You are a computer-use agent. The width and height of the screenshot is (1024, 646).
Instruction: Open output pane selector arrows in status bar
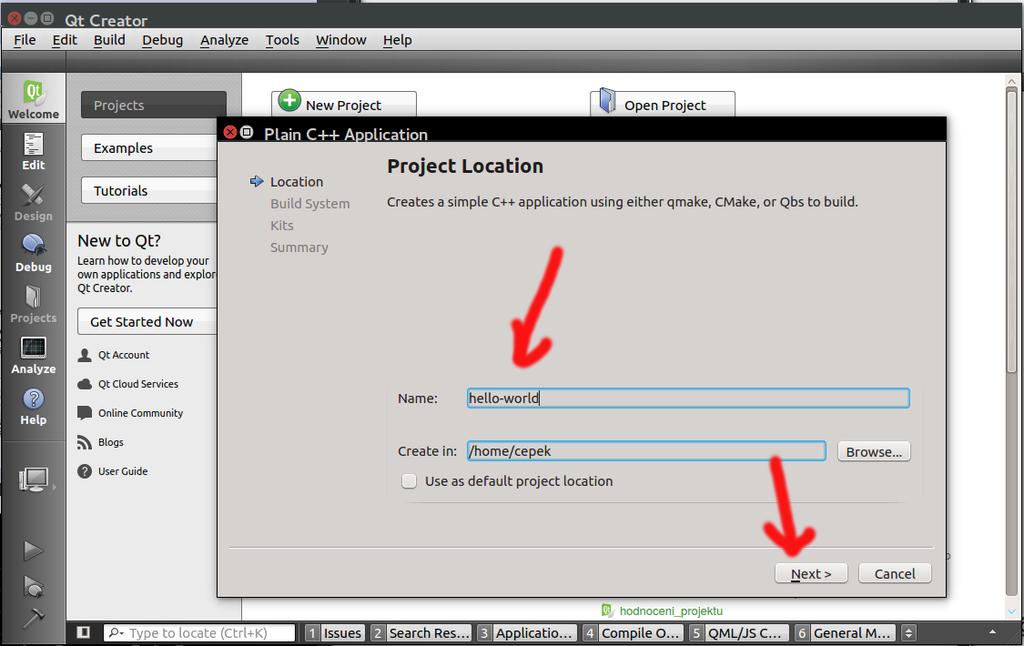coord(908,632)
